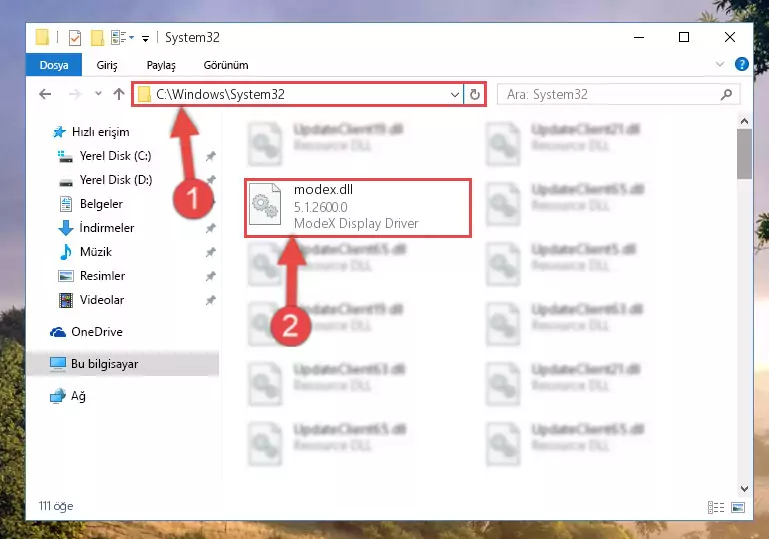The width and height of the screenshot is (769, 539).
Task: Select Hızlı erişim in navigation pane
Action: [91, 132]
